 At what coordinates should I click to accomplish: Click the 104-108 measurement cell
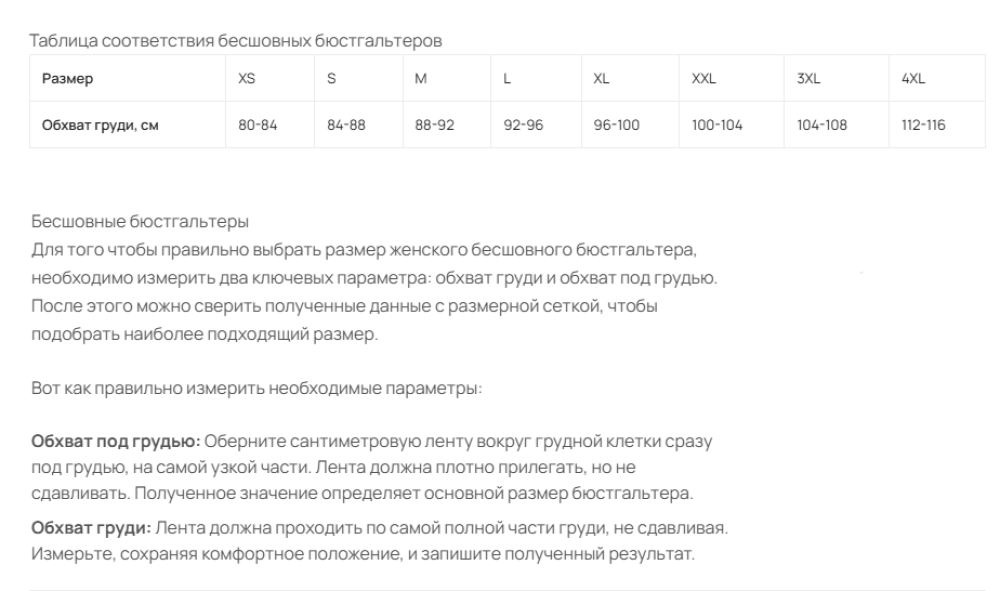tap(836, 125)
